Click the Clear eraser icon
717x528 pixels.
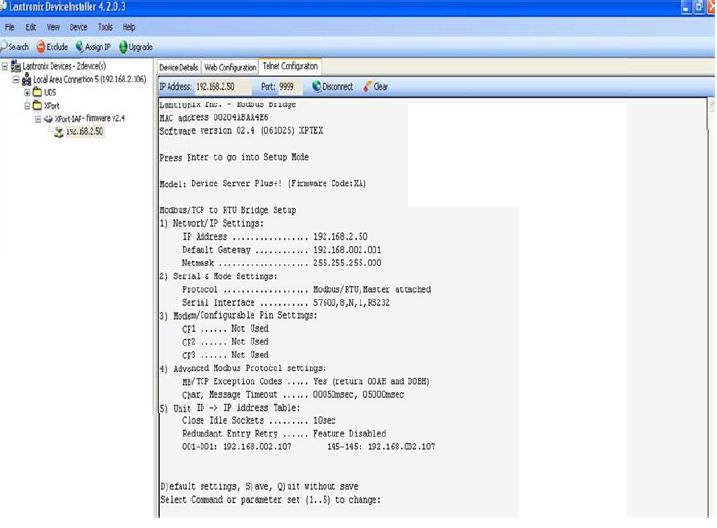(x=368, y=86)
